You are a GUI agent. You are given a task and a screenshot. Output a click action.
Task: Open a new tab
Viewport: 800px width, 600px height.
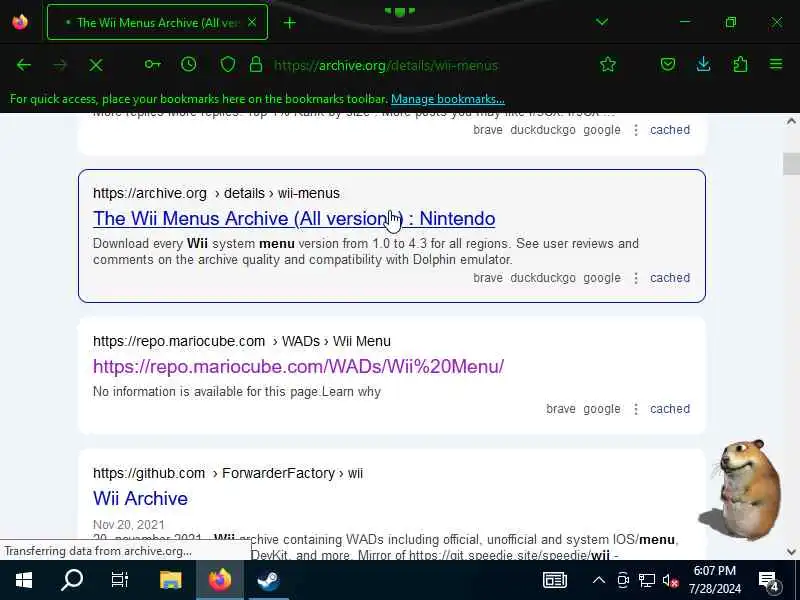pos(289,22)
